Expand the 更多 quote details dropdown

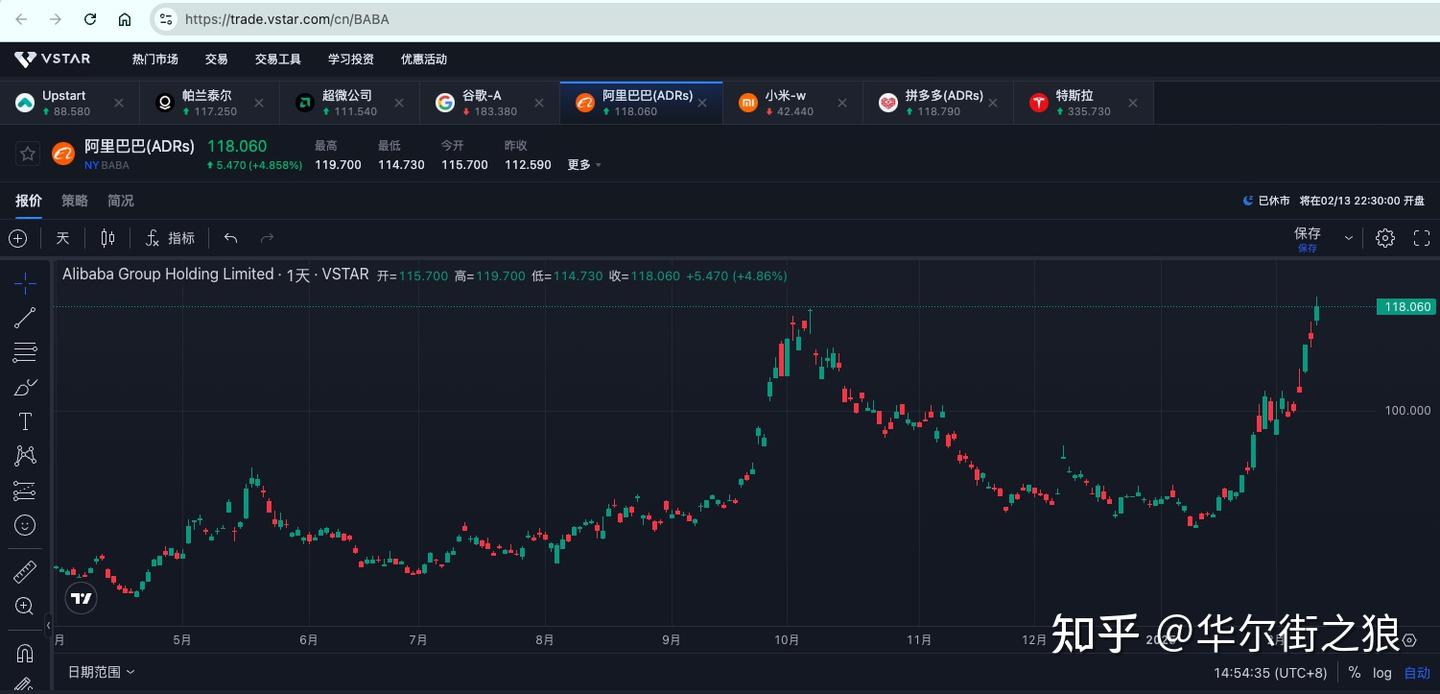584,165
